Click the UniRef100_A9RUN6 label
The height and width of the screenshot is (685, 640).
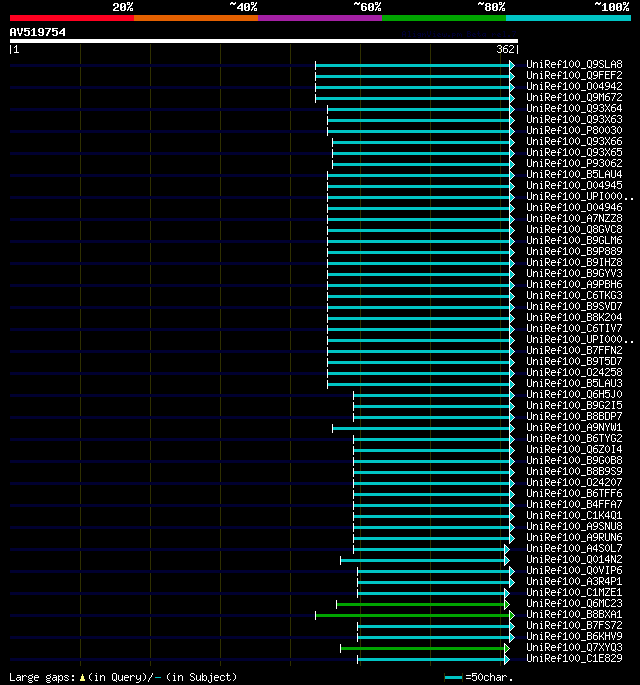click(574, 537)
